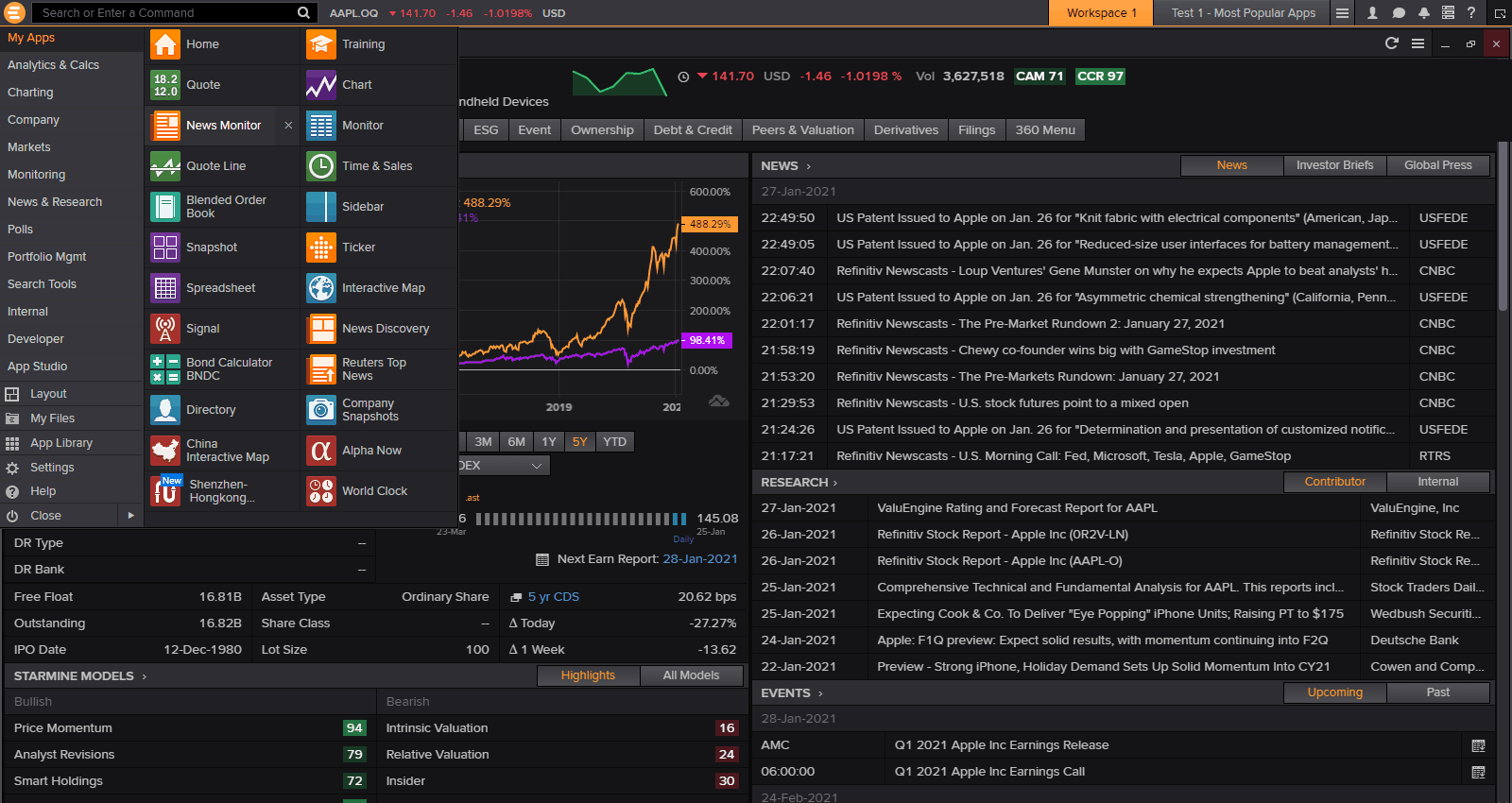Screen dimensions: 1512x803
Task: Show Past events
Action: coord(1437,692)
